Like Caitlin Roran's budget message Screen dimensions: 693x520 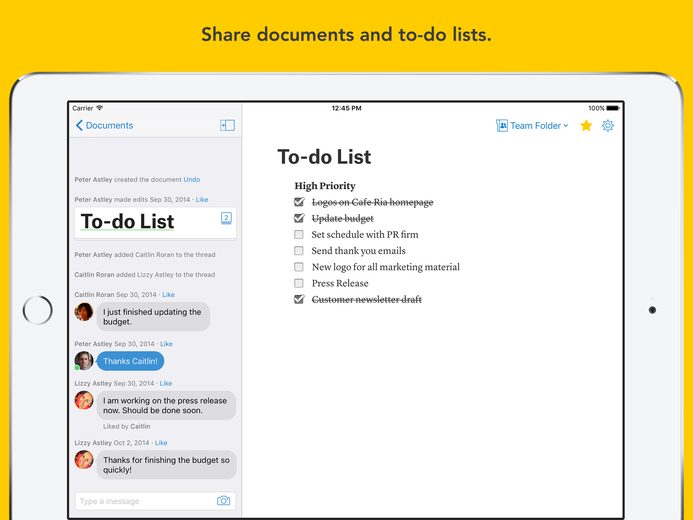click(168, 295)
